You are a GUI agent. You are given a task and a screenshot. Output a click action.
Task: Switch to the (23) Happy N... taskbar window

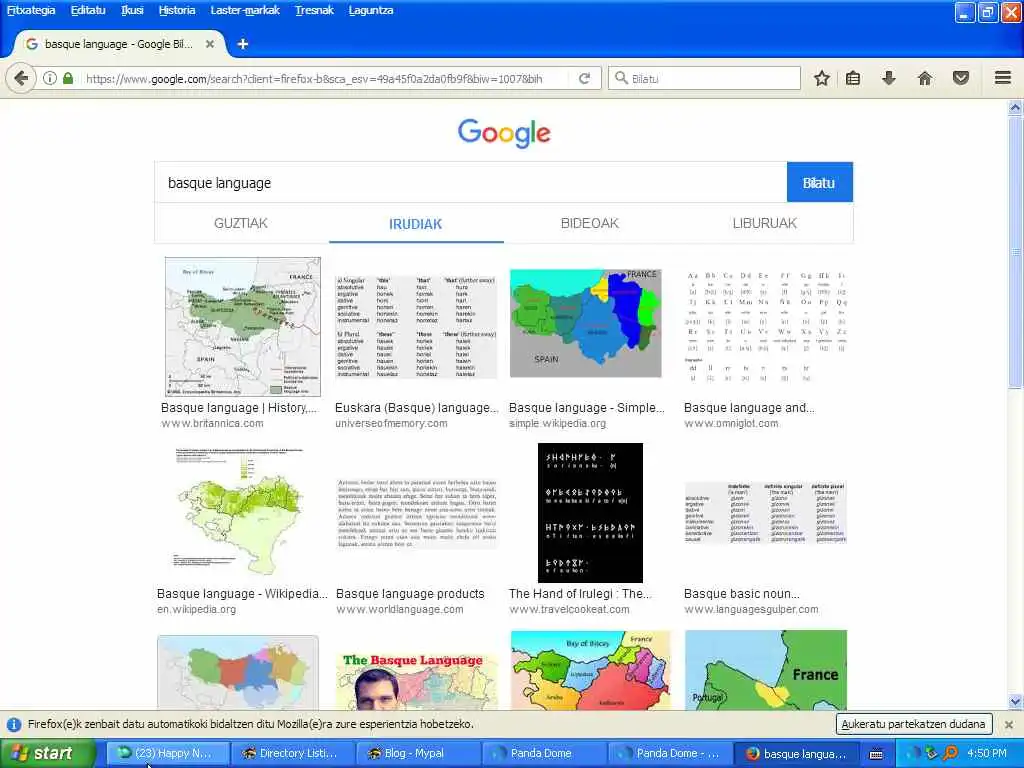(x=167, y=754)
